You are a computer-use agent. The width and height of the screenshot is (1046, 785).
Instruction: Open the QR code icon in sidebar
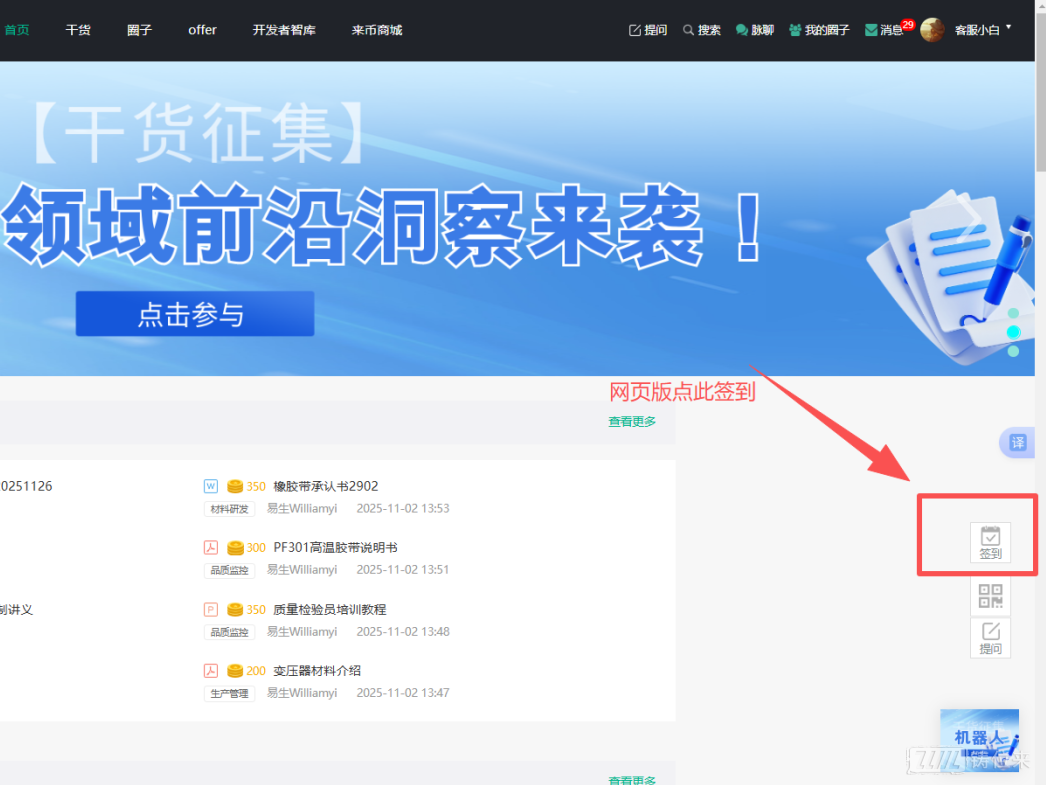tap(990, 597)
